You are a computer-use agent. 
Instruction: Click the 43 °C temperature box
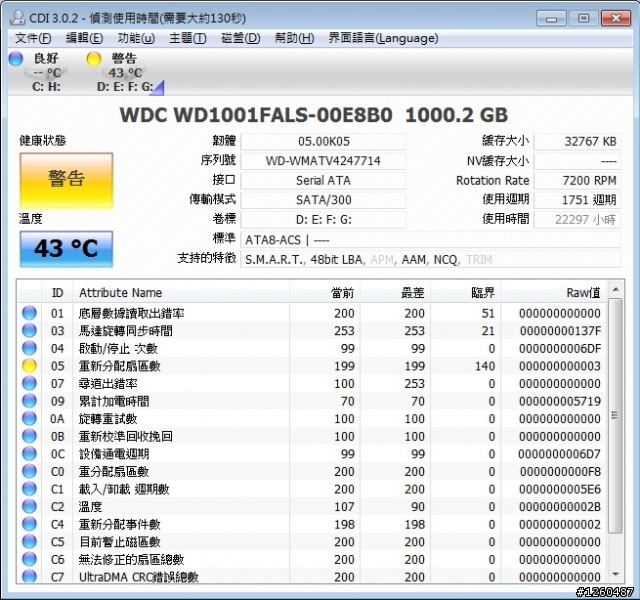[x=66, y=249]
